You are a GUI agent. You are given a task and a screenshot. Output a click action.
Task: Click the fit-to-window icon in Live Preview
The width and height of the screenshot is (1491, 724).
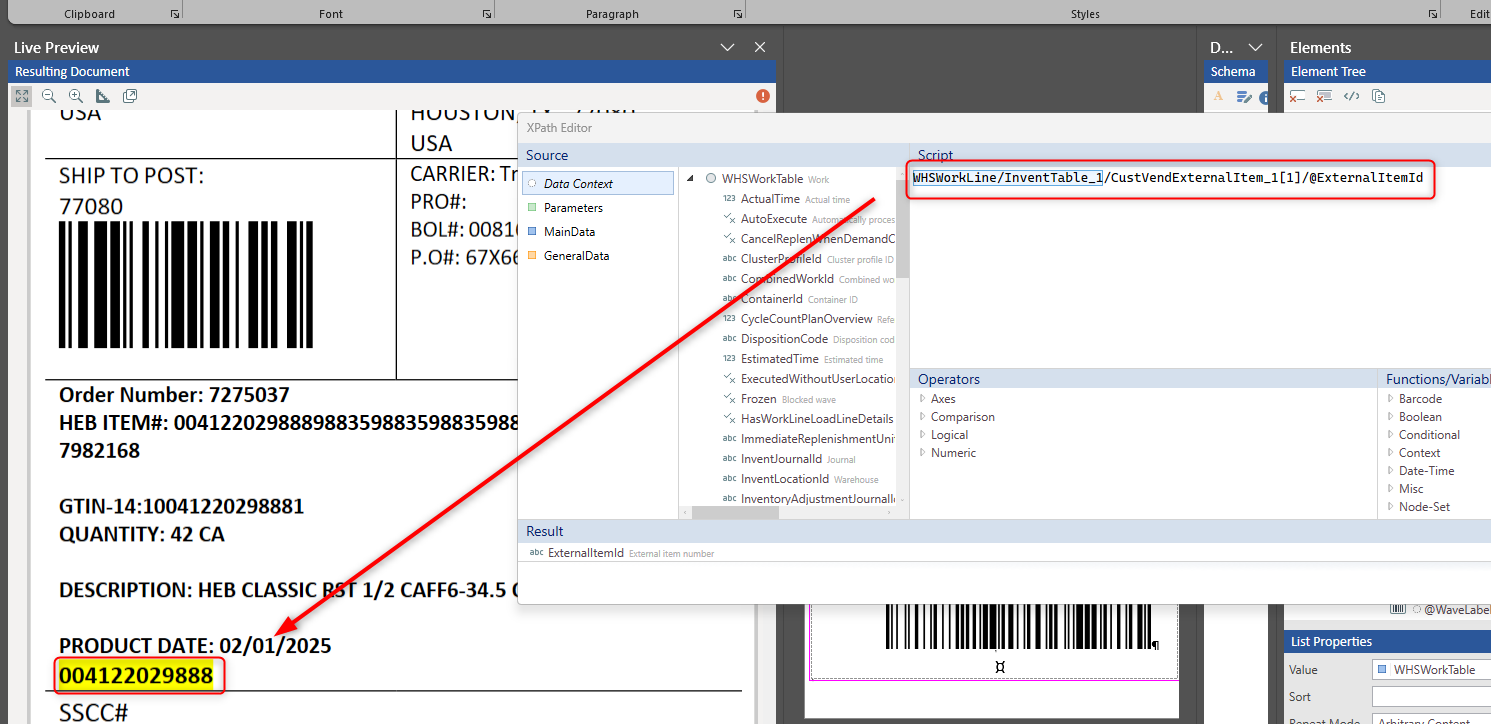tap(22, 96)
